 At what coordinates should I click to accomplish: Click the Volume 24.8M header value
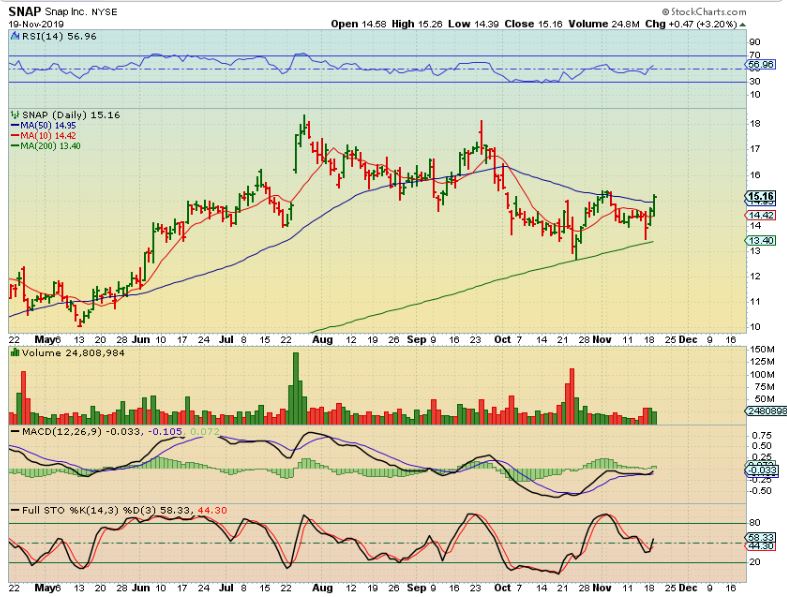(604, 24)
